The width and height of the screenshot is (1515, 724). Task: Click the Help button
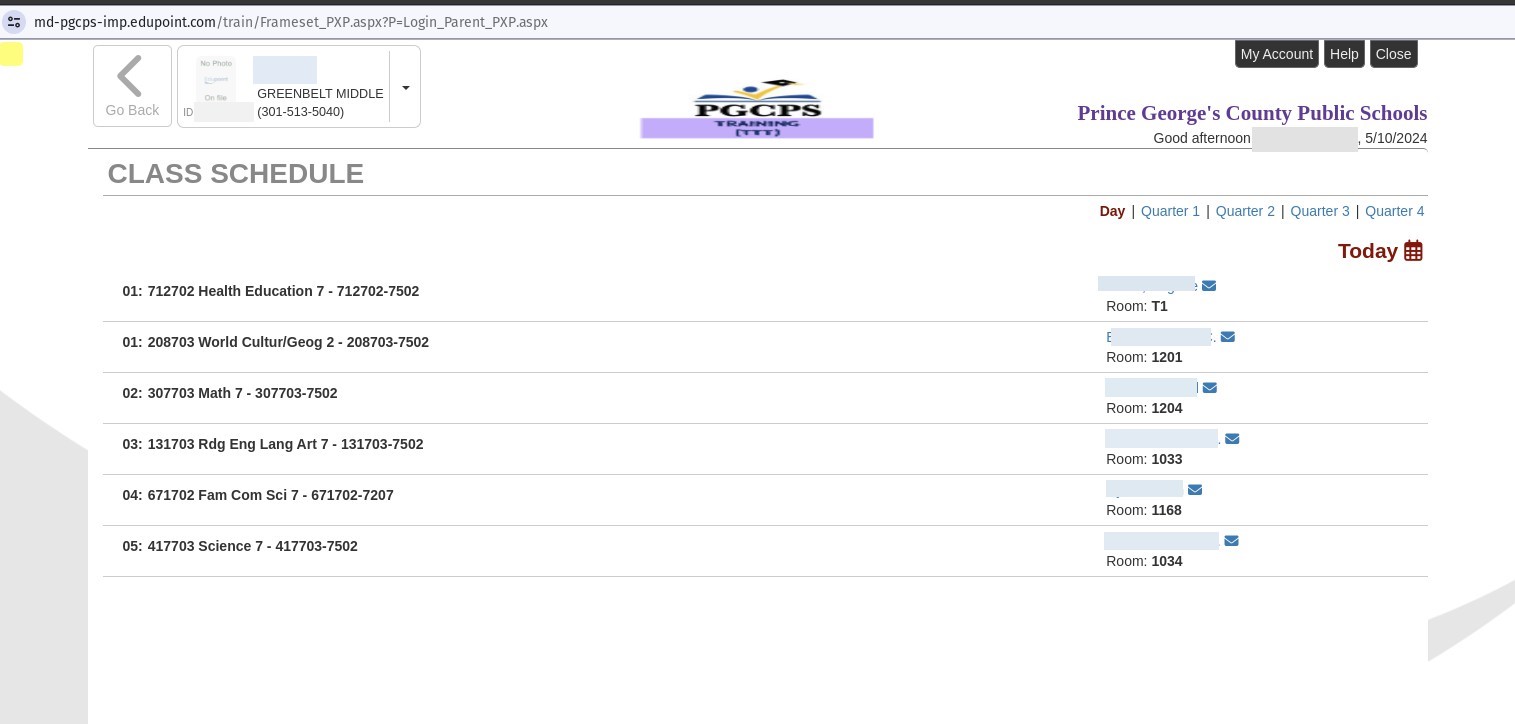coord(1344,54)
